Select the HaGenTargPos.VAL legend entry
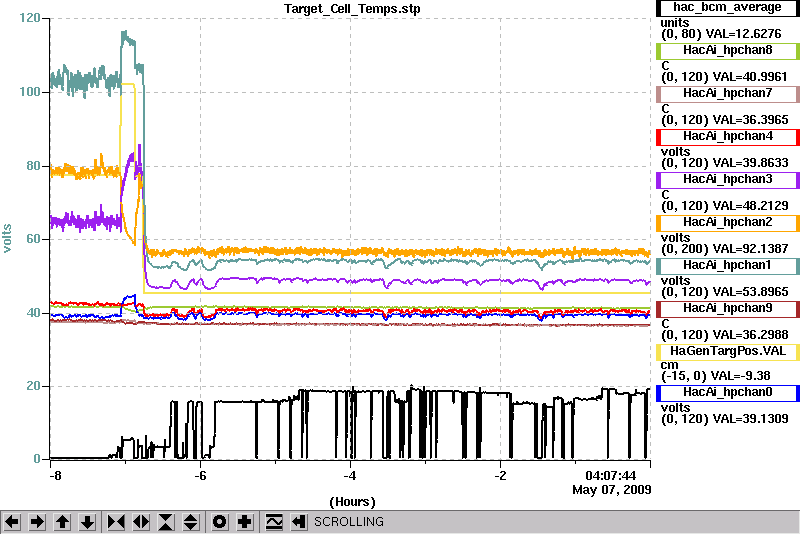 [x=728, y=351]
